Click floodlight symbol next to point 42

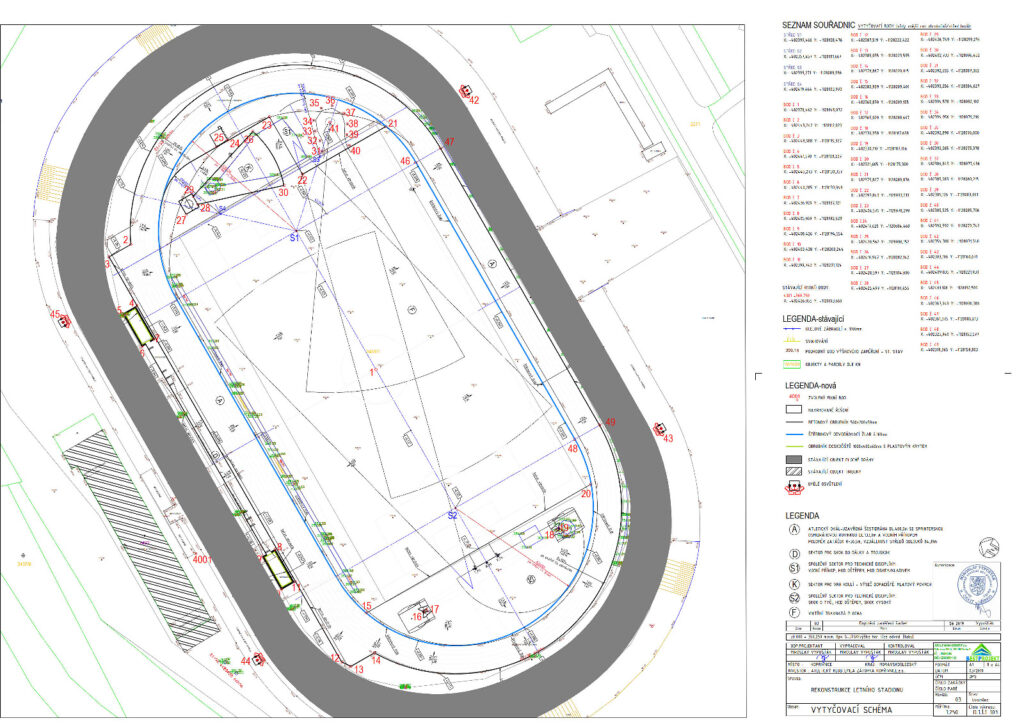coord(465,91)
